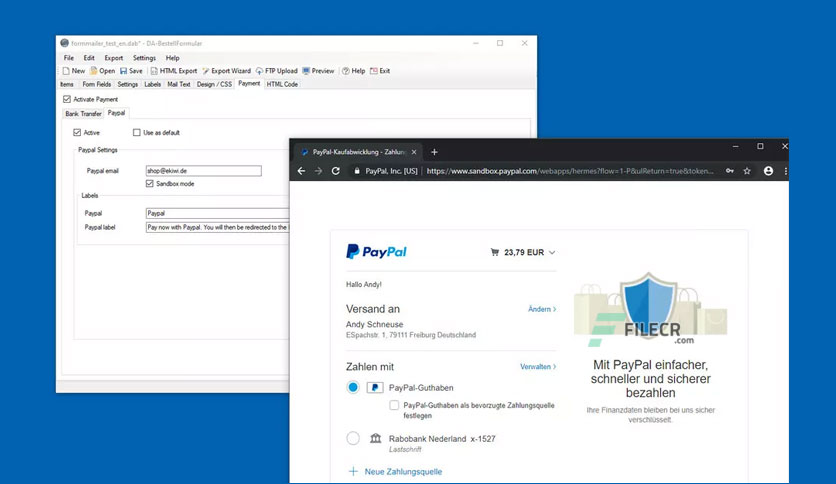Click the padlock icon beside PayPal, Inc.

357,171
